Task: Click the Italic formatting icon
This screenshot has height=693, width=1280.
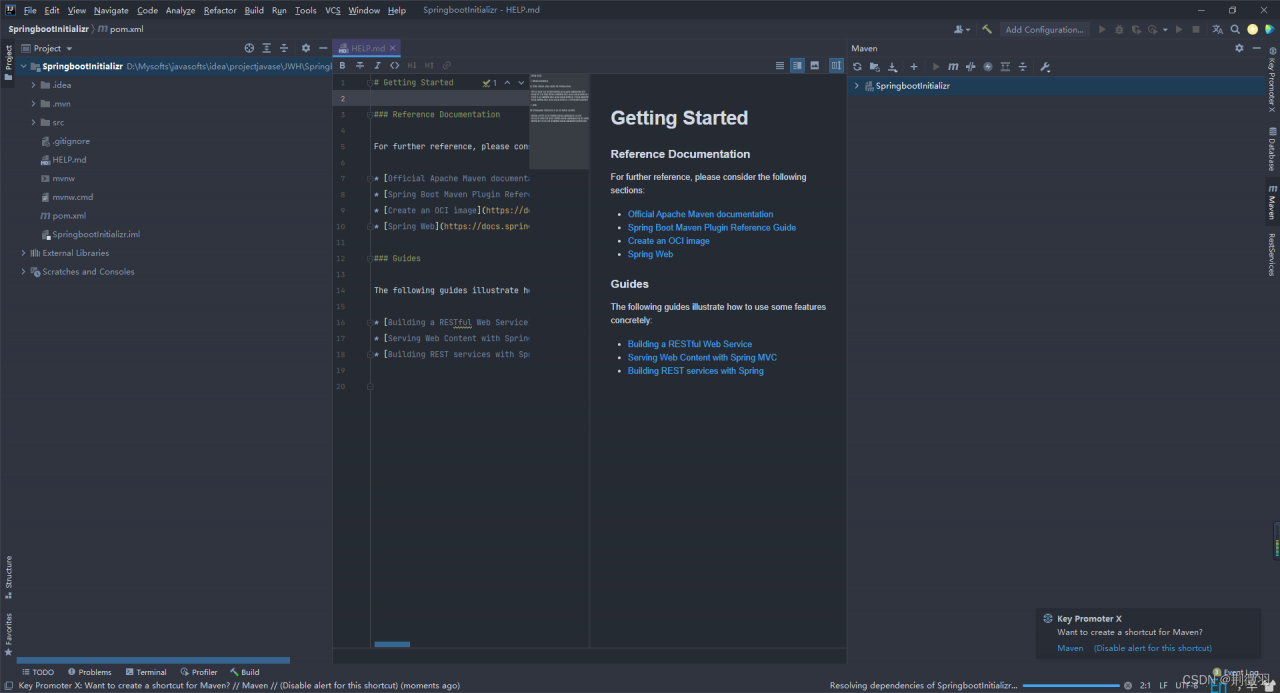Action: click(x=376, y=65)
